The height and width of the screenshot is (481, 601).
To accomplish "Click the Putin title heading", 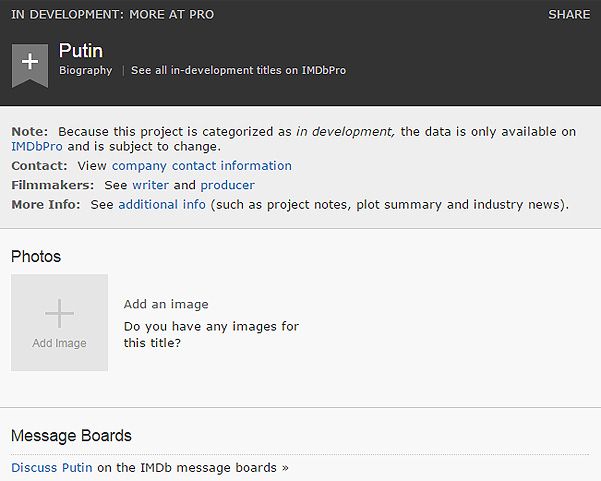I will tap(81, 51).
